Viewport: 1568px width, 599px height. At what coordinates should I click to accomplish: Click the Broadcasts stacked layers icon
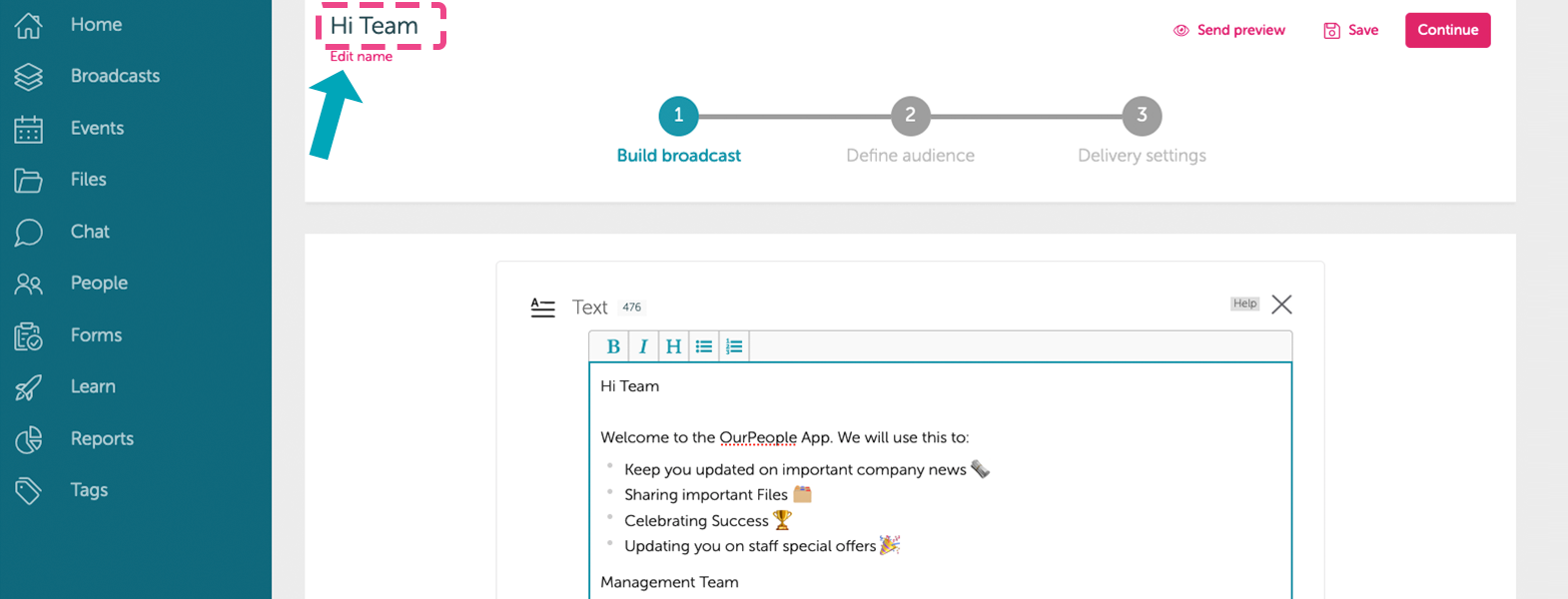[x=28, y=77]
